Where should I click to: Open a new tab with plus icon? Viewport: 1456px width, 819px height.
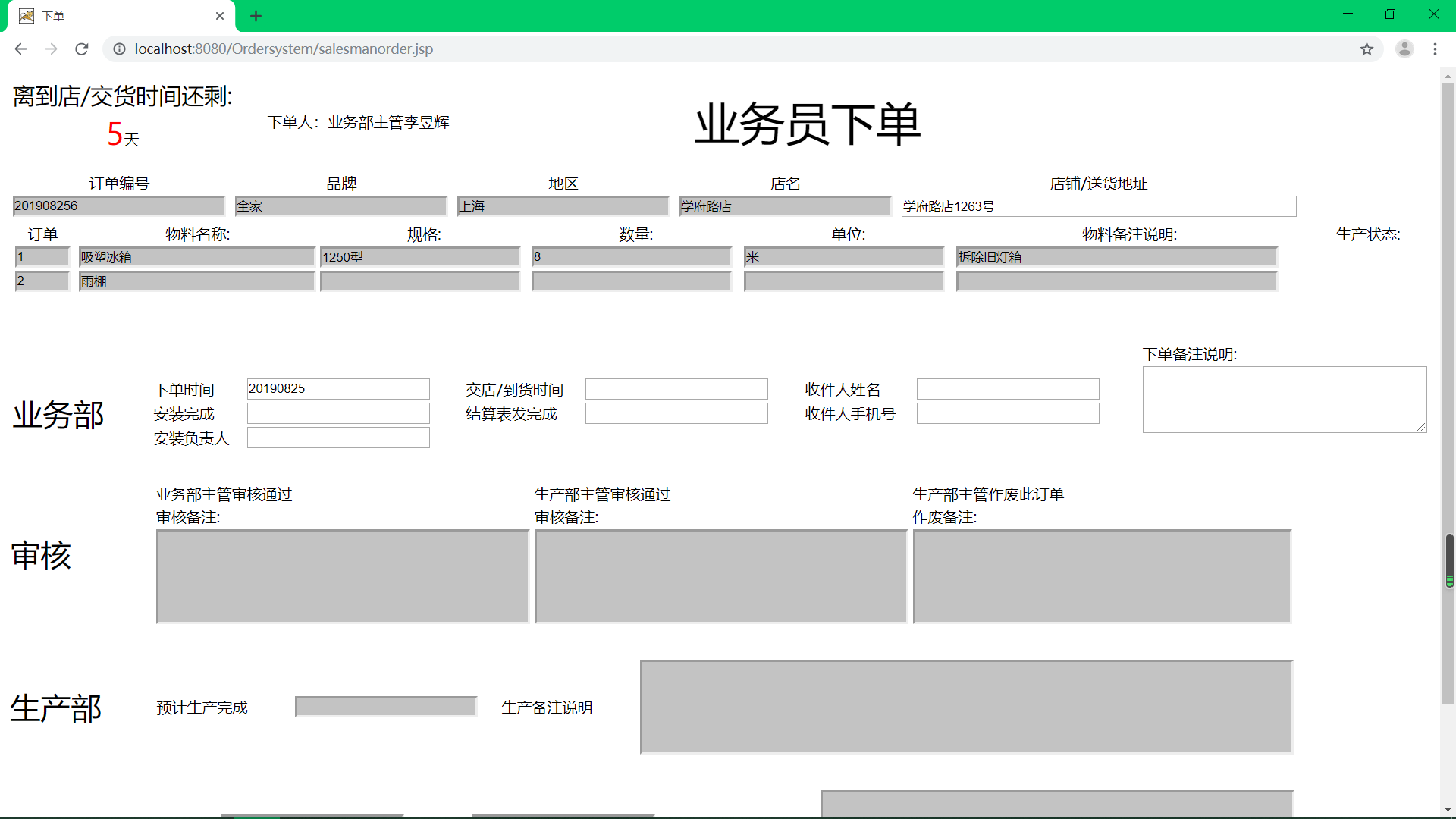[256, 16]
